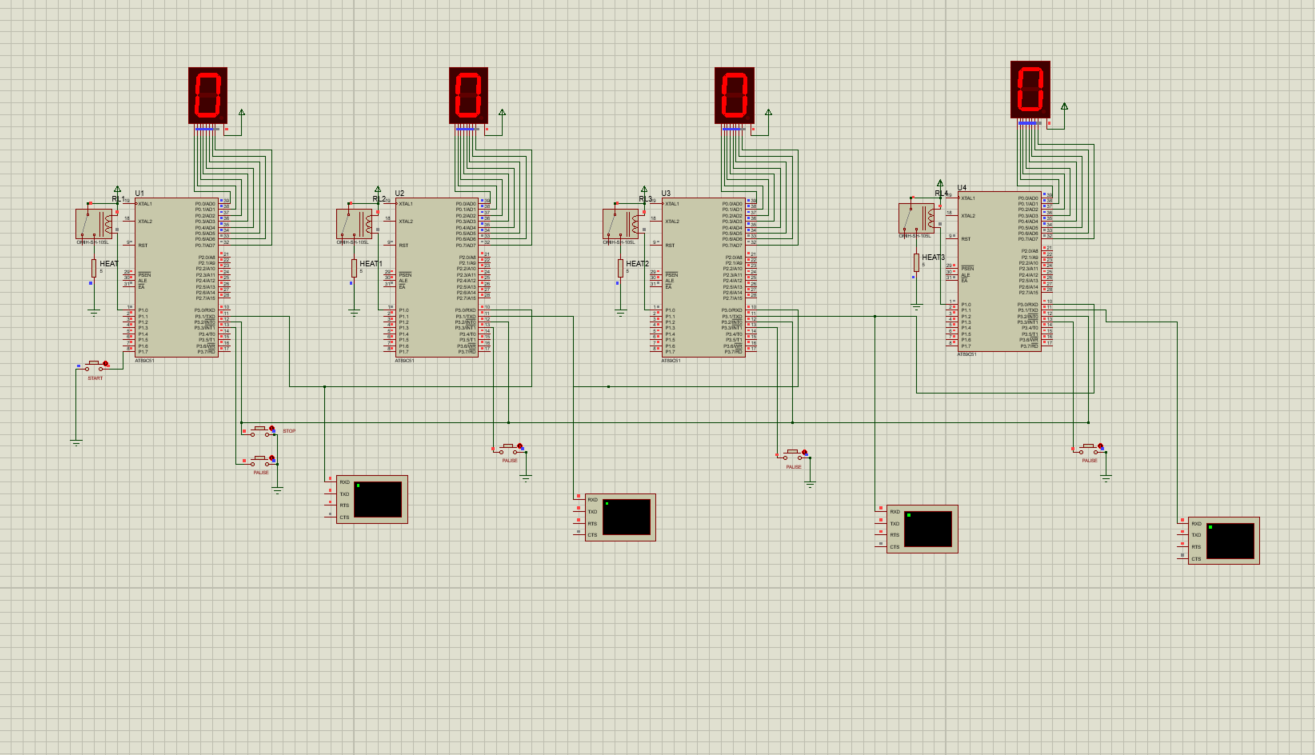Open the virtual terminal wired to U3's TXD
This screenshot has width=1315, height=755.
click(x=922, y=528)
